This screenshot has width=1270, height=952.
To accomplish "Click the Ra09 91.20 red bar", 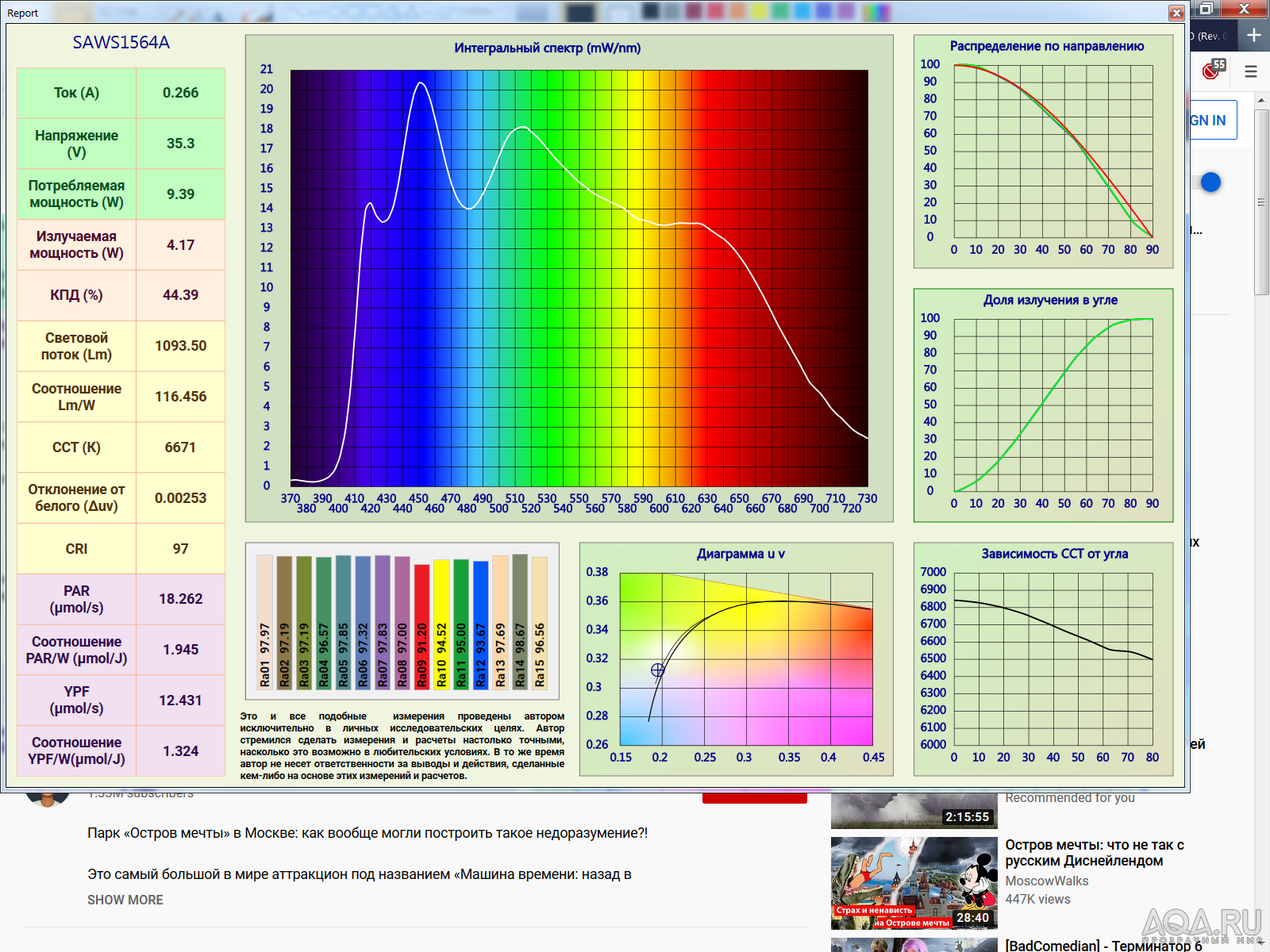I will 421,627.
